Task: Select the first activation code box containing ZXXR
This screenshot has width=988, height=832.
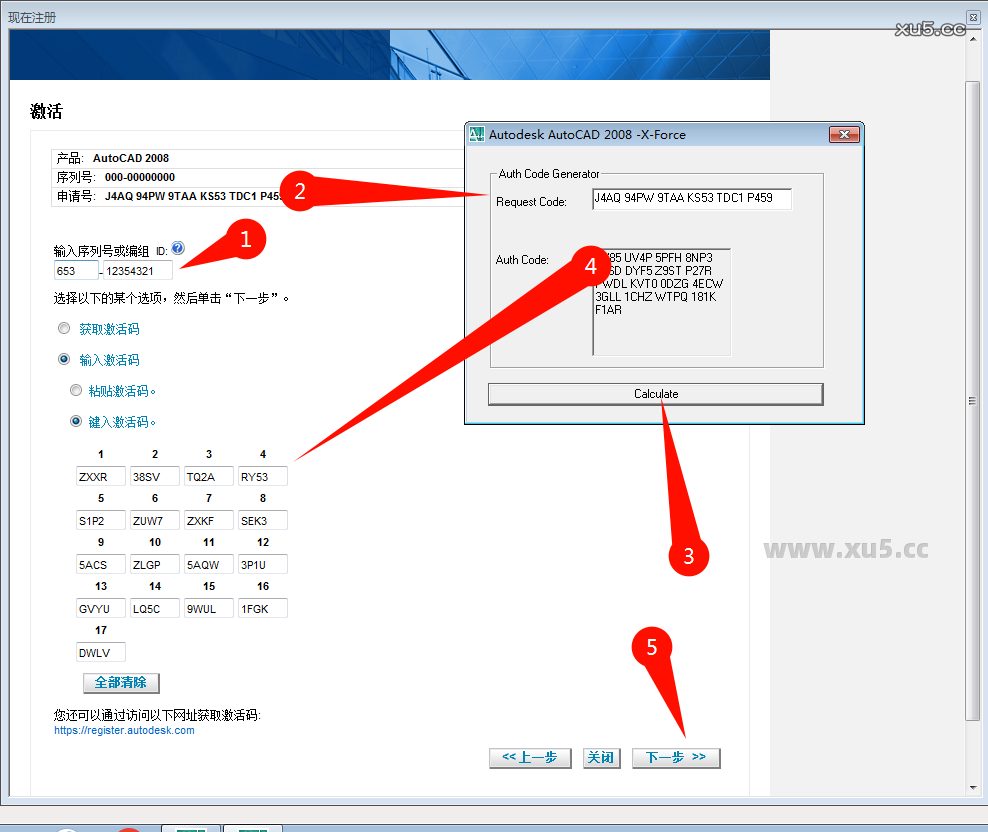Action: pos(100,476)
